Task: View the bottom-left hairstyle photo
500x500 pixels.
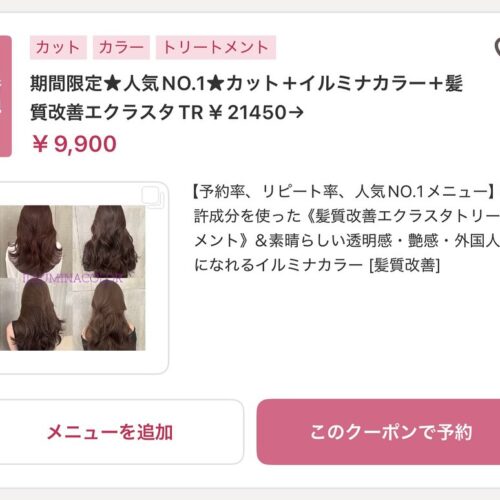Action: [x=36, y=314]
